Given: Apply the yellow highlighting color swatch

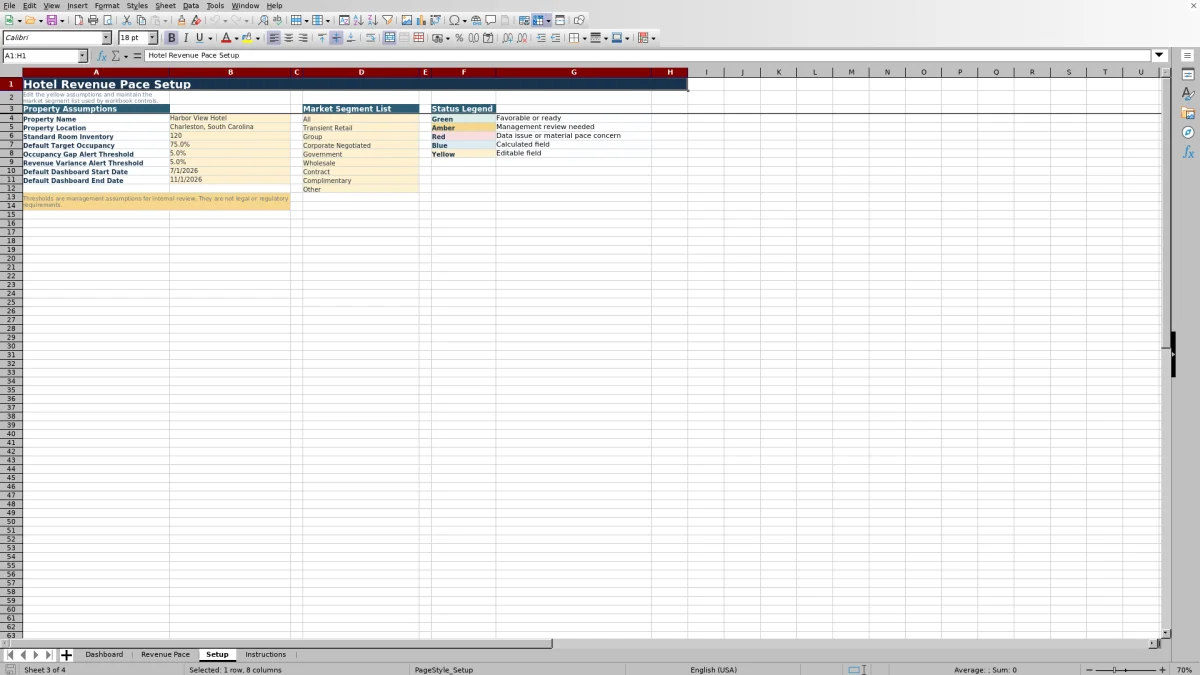Looking at the screenshot, I should (248, 38).
